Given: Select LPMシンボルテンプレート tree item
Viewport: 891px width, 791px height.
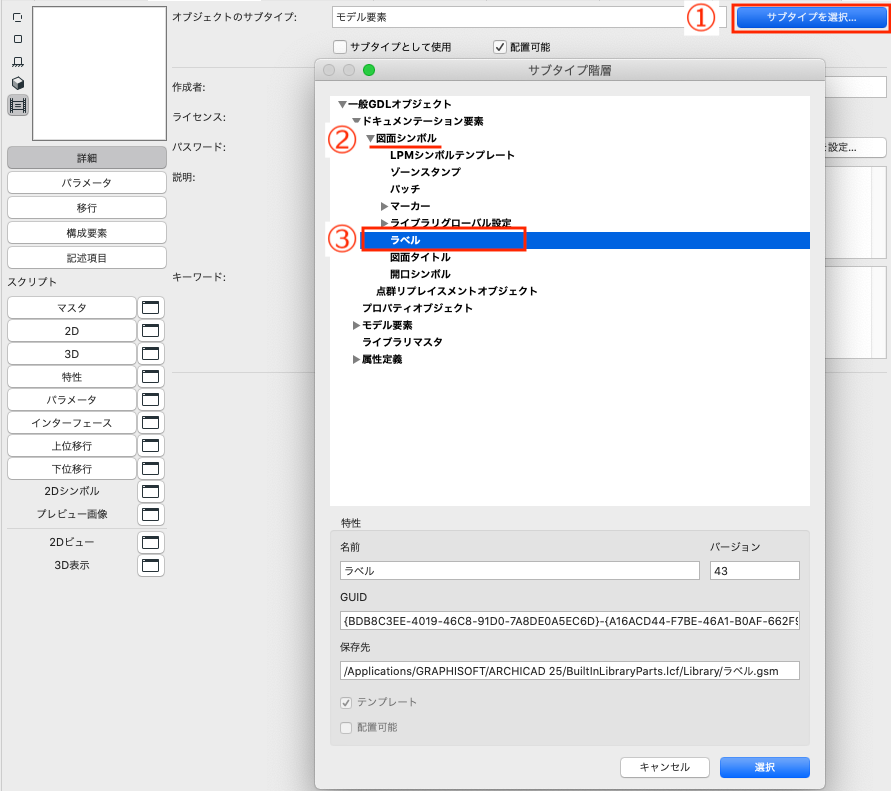Looking at the screenshot, I should point(452,155).
